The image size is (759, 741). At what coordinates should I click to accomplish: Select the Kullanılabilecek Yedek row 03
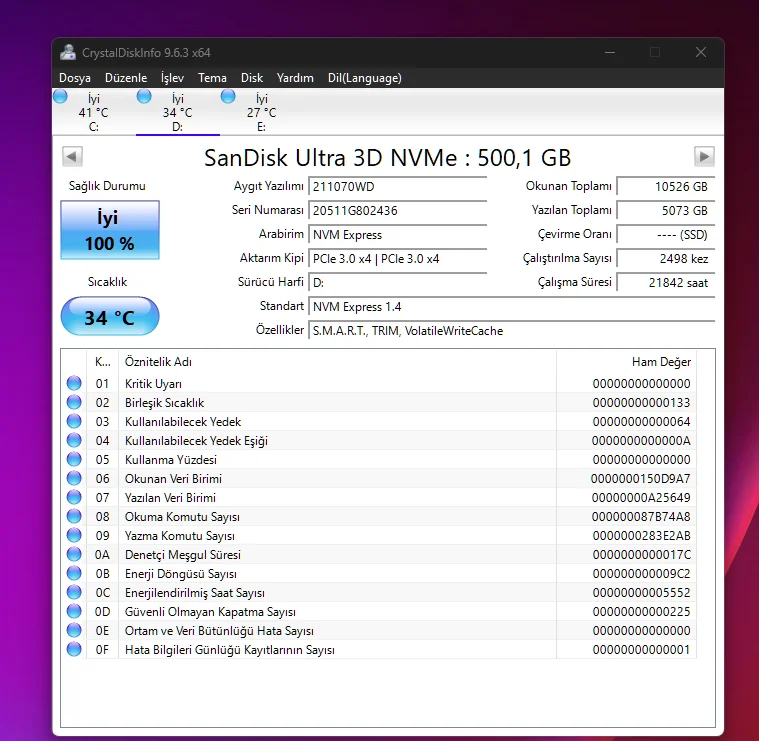coord(379,422)
